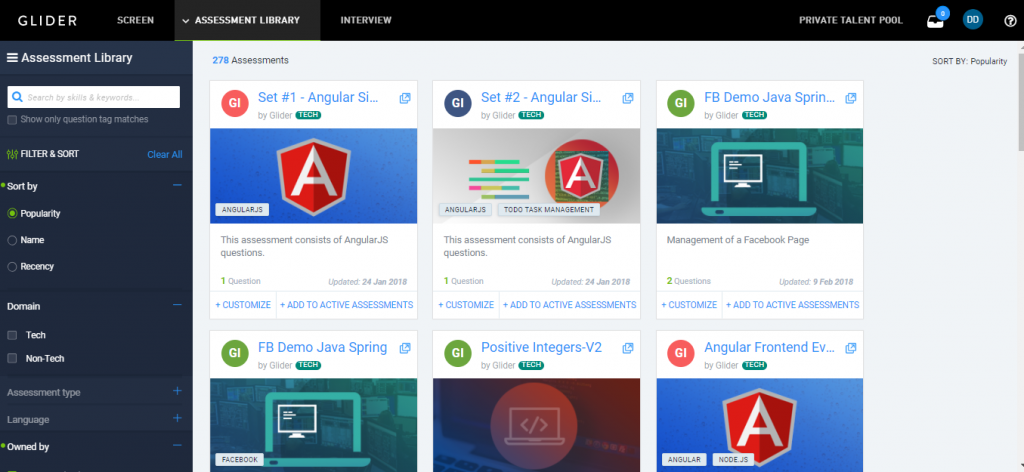Click the help question mark icon
This screenshot has height=472, width=1024.
1010,20
